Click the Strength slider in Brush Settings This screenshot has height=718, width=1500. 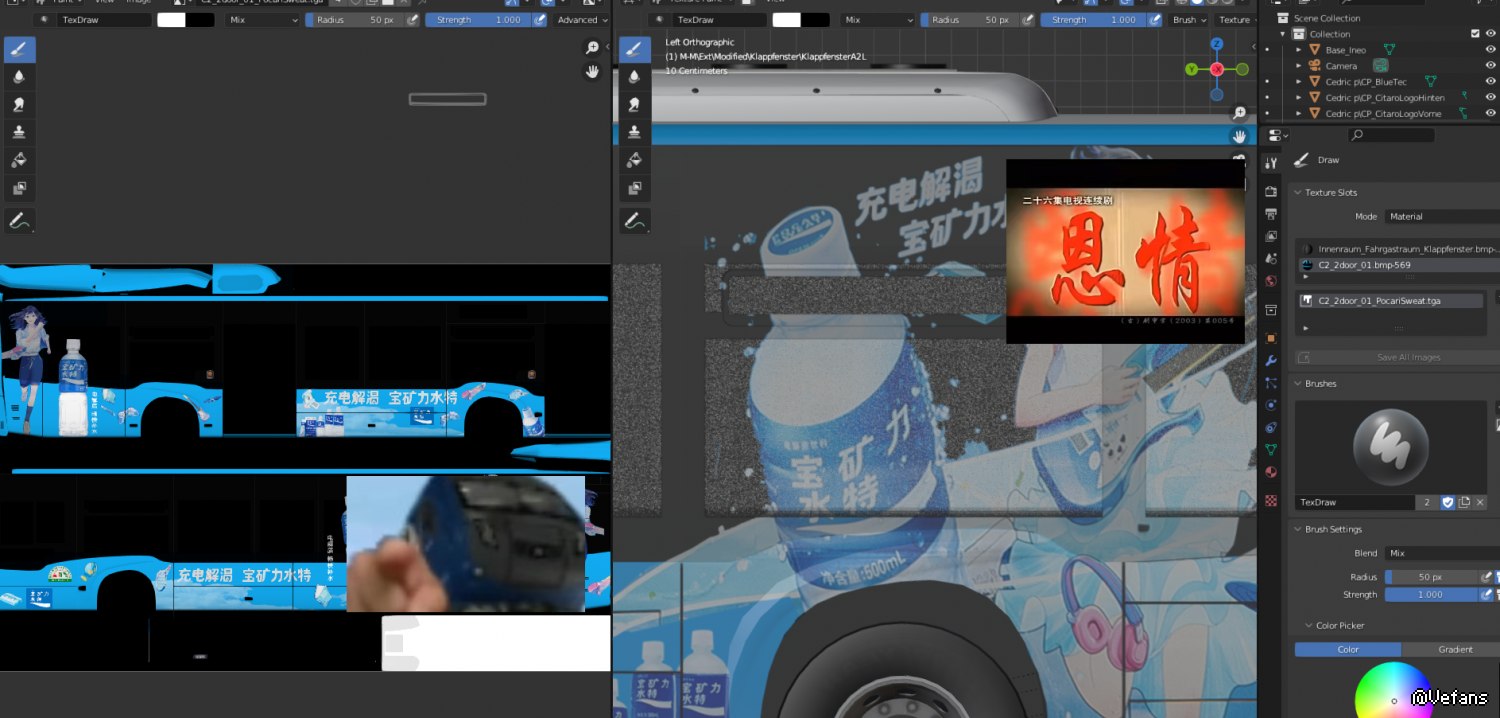(x=1430, y=594)
